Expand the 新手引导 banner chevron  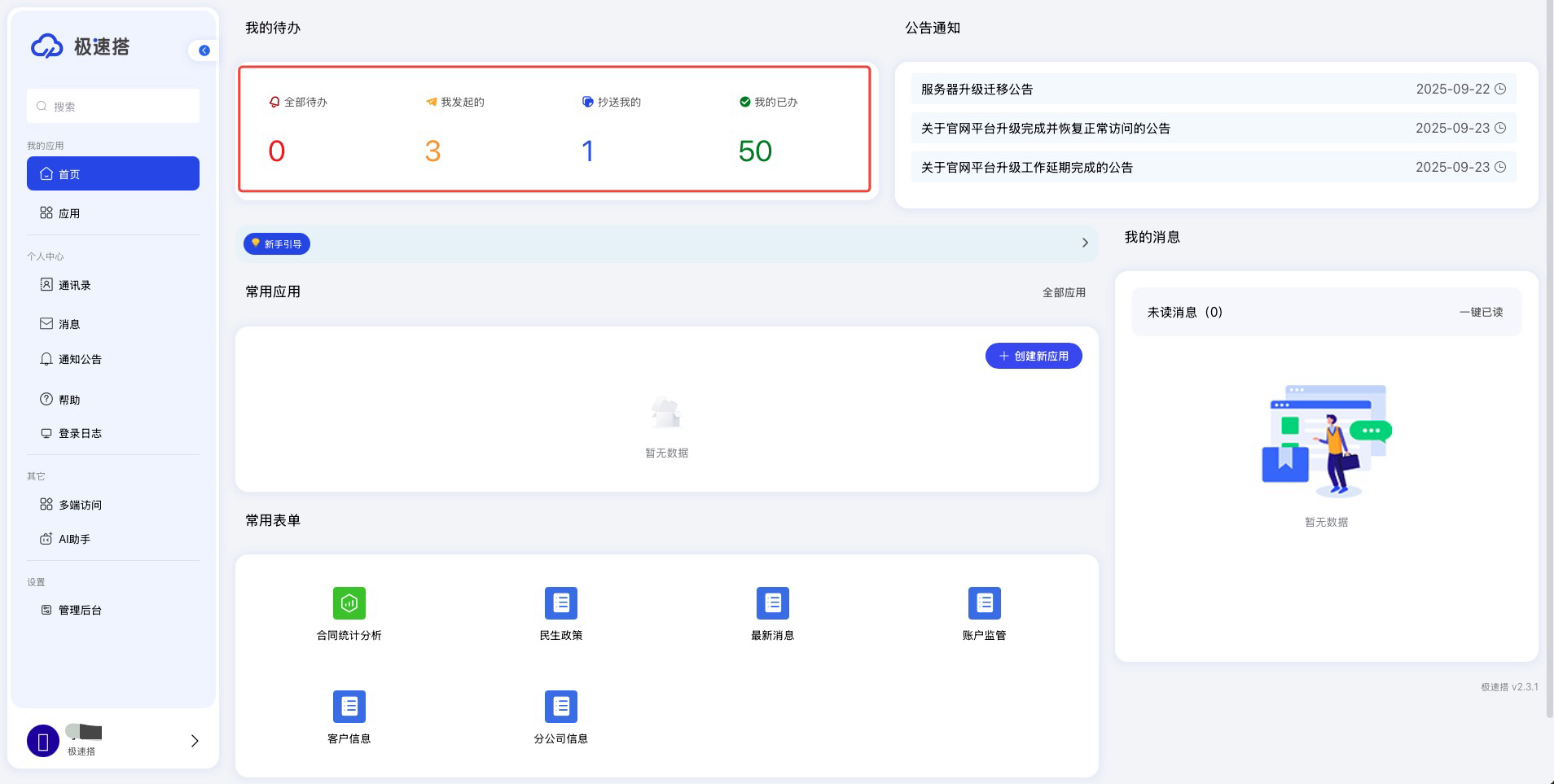(x=1084, y=243)
